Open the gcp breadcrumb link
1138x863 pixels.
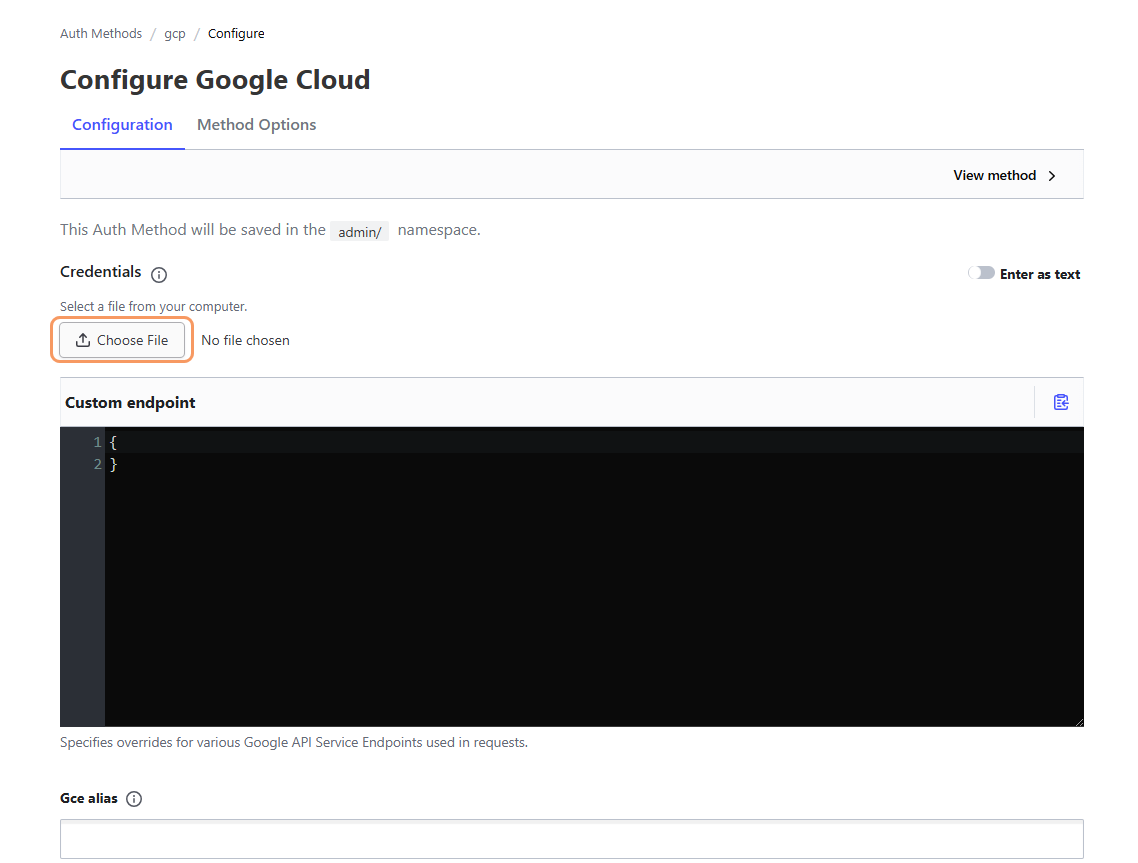pos(174,33)
